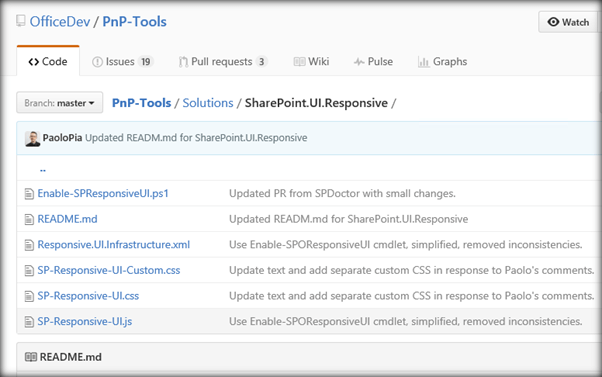The width and height of the screenshot is (602, 377).
Task: Click PaoloPia's avatar thumbnail
Action: (x=33, y=139)
